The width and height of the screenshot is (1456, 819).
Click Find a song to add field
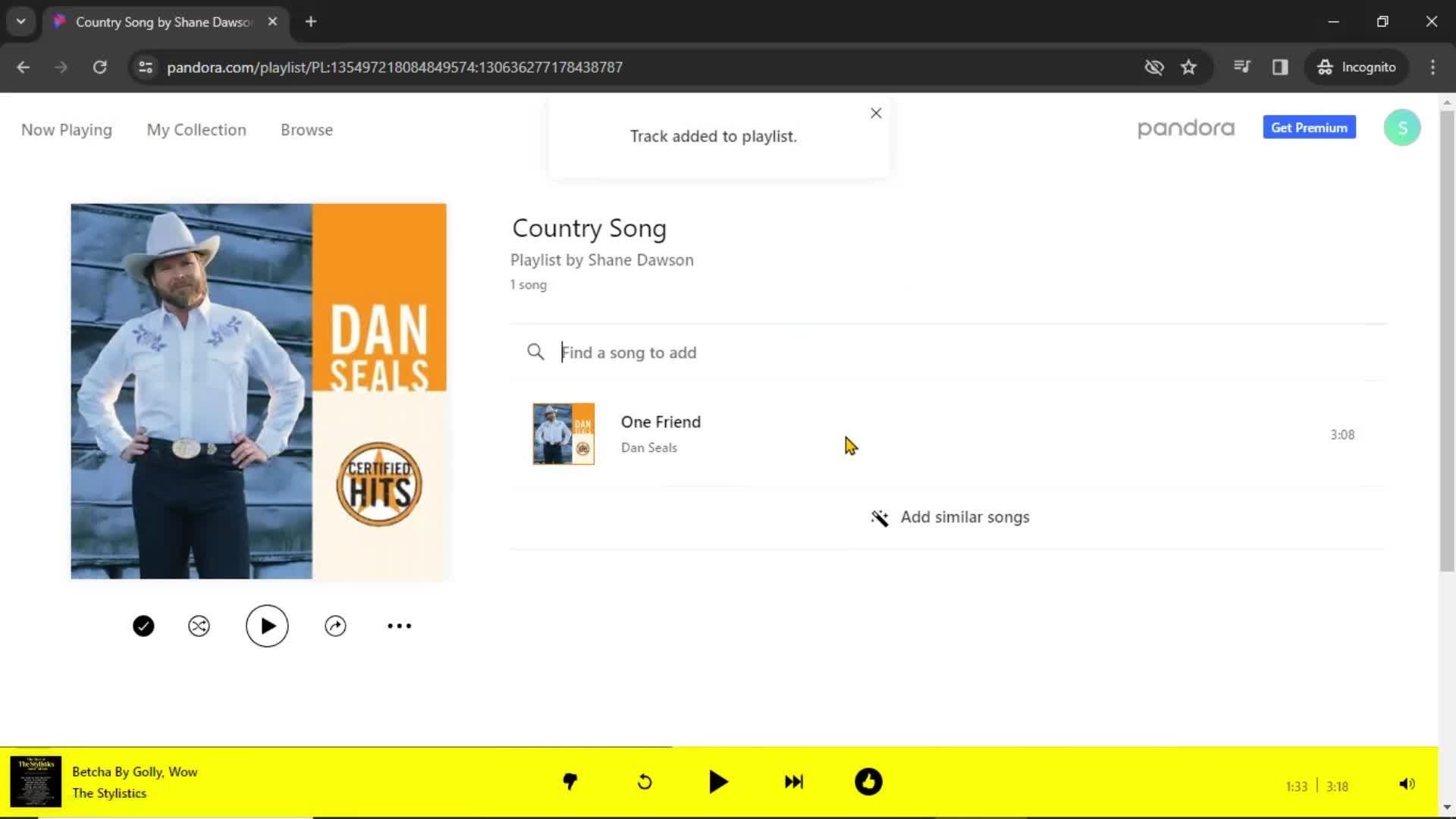click(628, 352)
